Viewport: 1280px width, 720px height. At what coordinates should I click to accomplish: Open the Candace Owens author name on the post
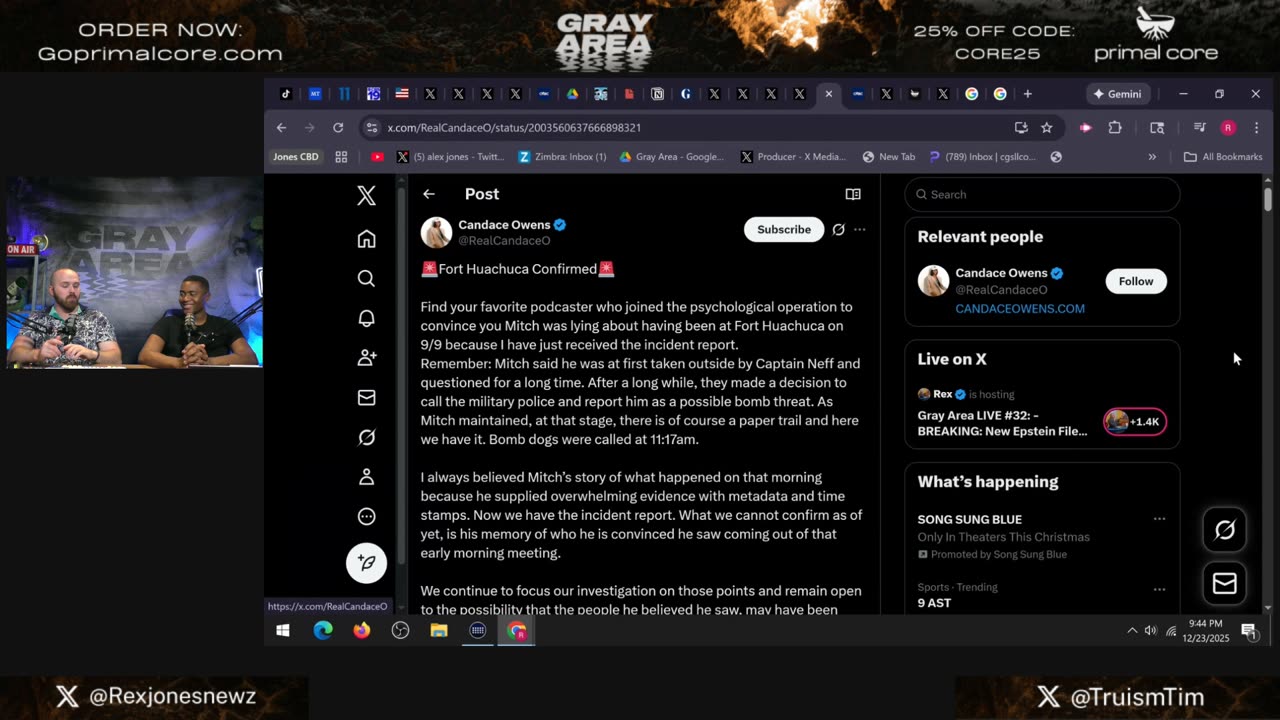(x=504, y=225)
